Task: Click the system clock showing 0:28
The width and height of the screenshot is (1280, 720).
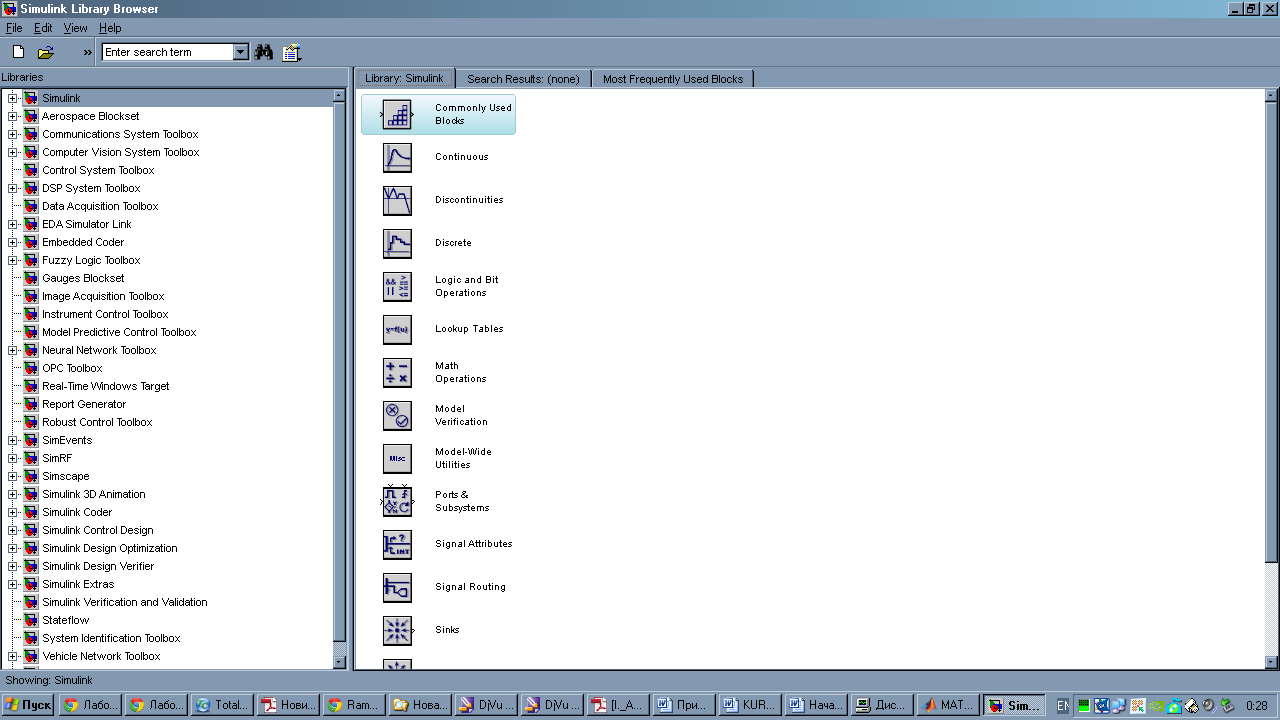Action: click(1256, 706)
